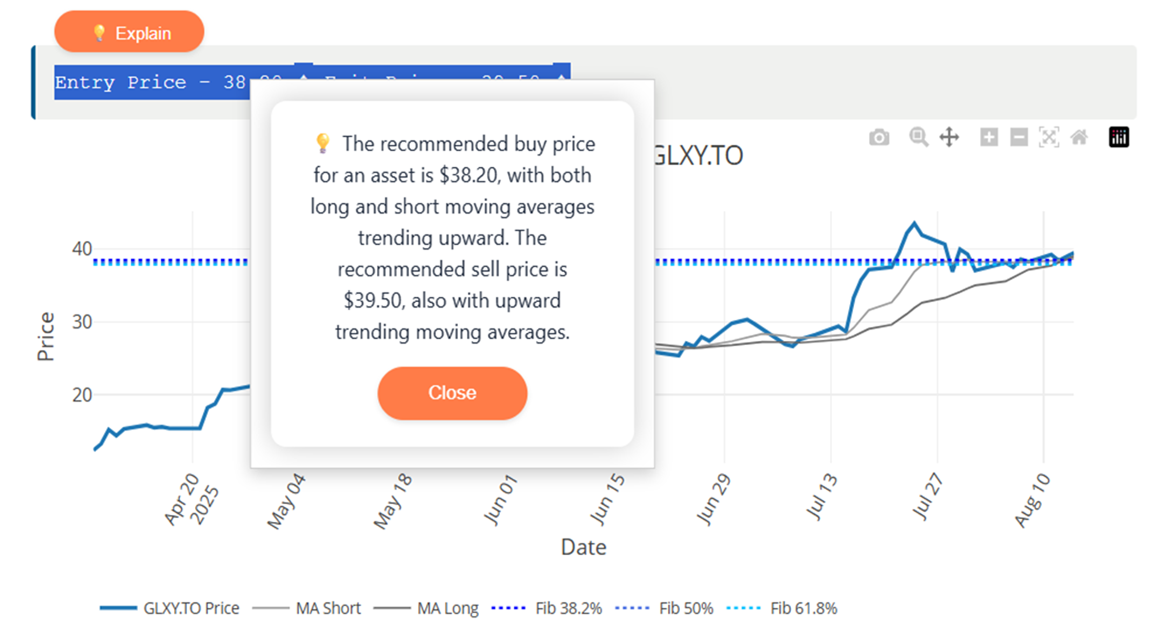This screenshot has height=636, width=1168.
Task: Close the explanation popup
Action: coord(452,393)
